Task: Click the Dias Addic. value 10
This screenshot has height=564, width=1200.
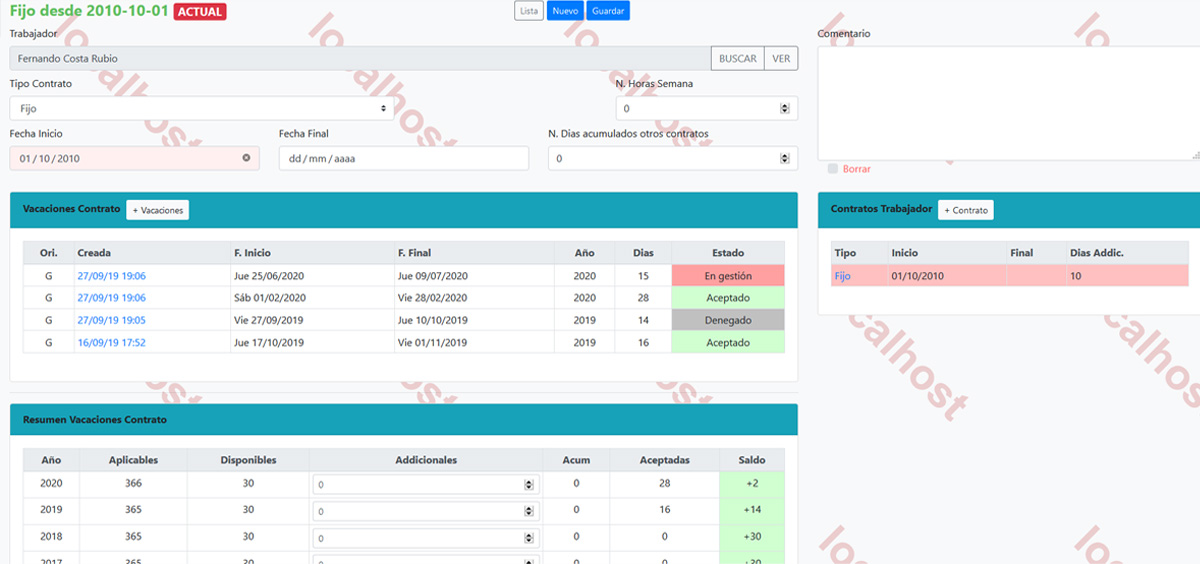Action: pyautogui.click(x=1075, y=276)
